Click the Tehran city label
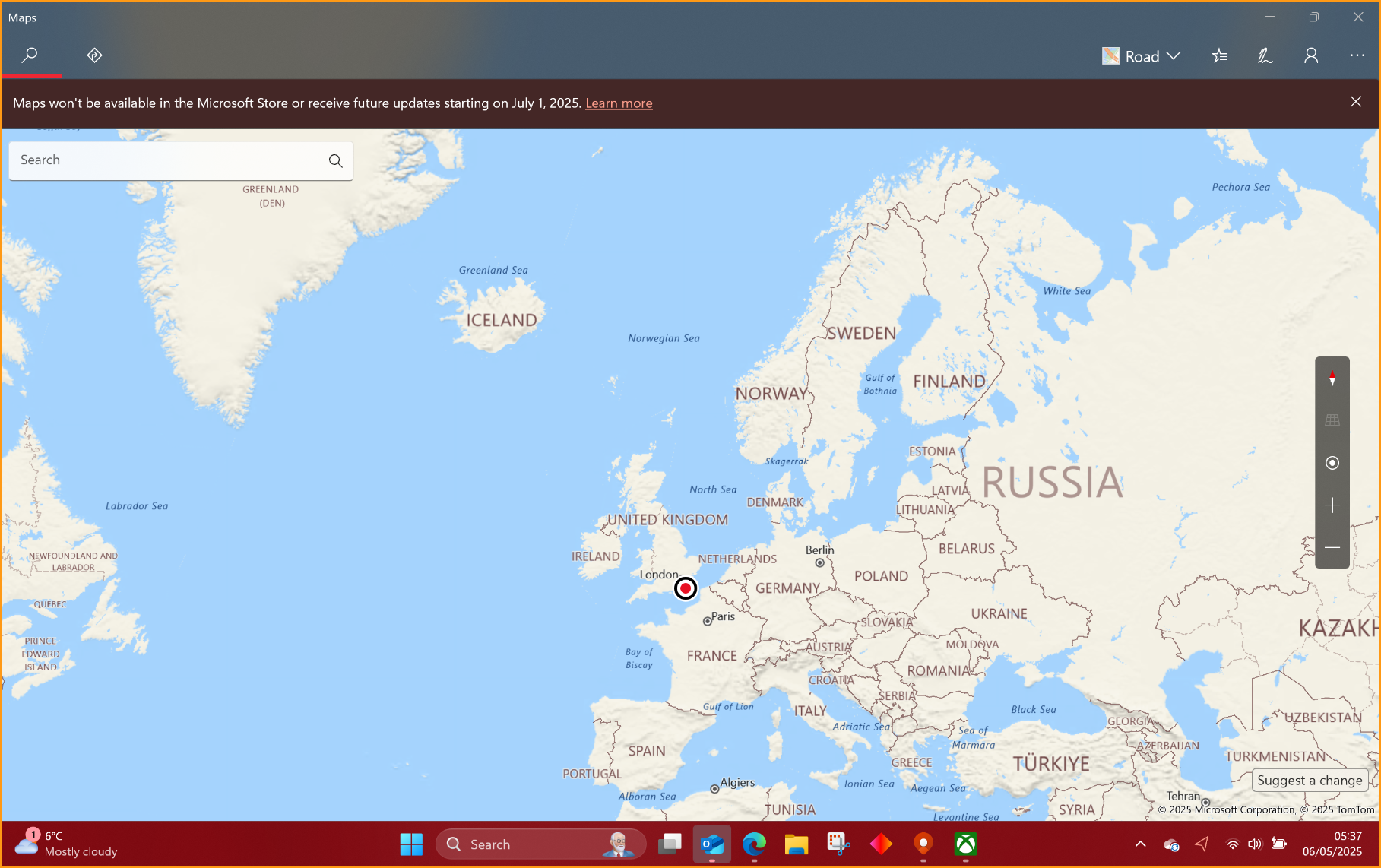1381x868 pixels. pyautogui.click(x=1183, y=796)
